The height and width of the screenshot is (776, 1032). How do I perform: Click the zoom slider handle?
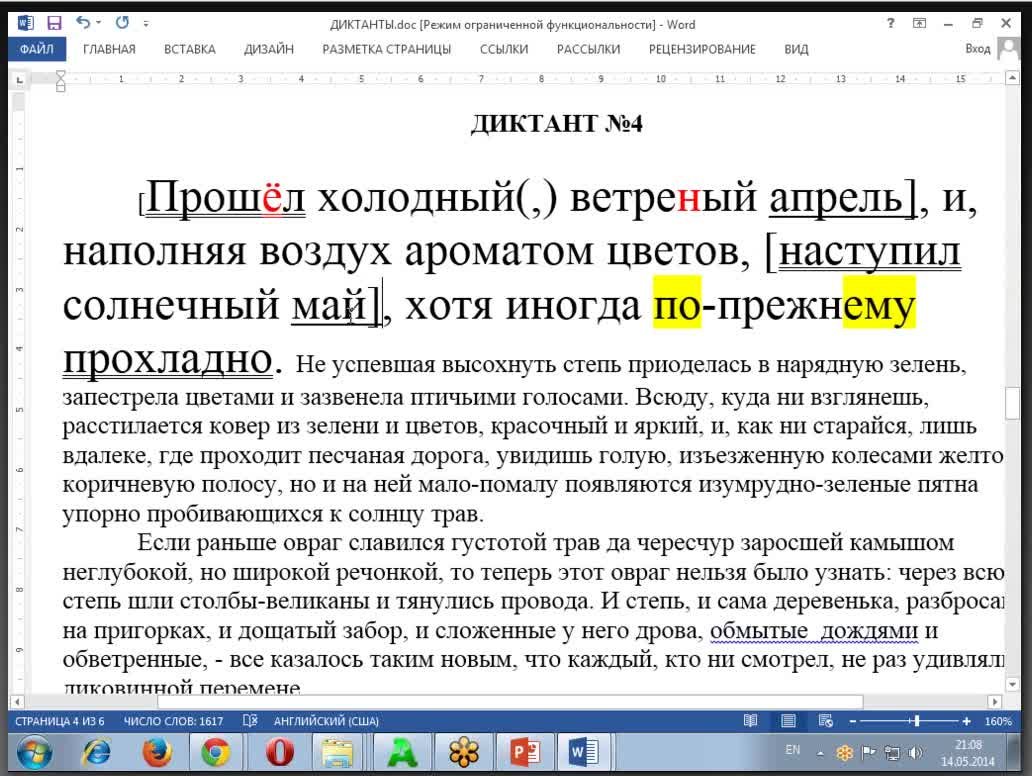(915, 721)
